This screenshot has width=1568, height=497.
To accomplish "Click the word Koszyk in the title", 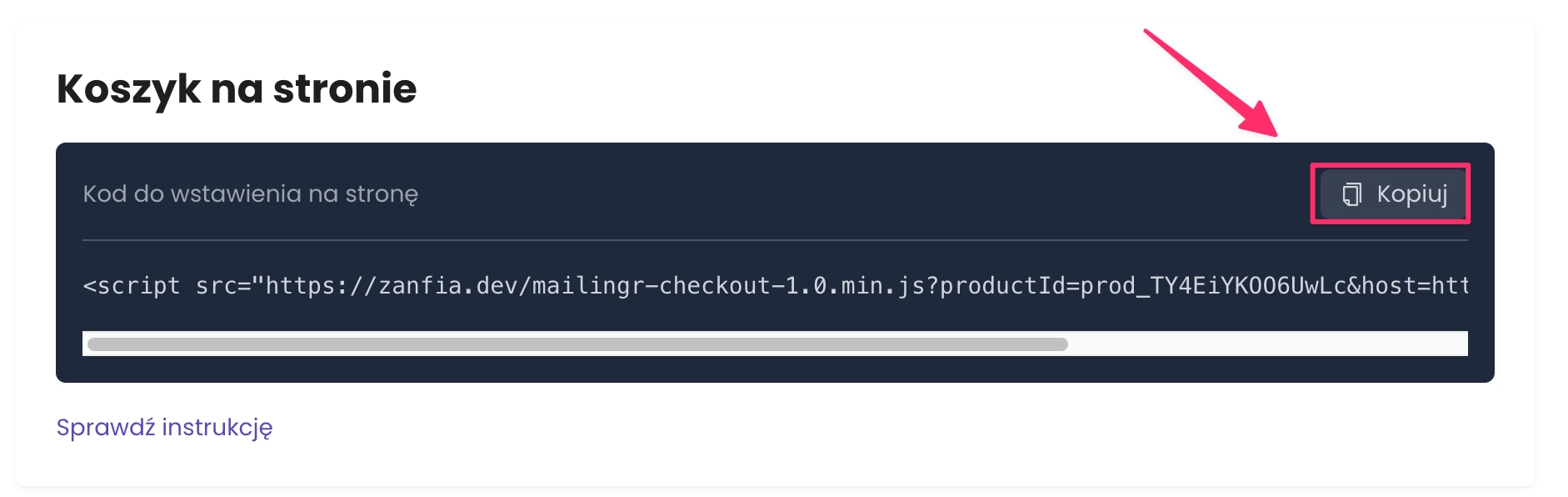I will pyautogui.click(x=128, y=88).
